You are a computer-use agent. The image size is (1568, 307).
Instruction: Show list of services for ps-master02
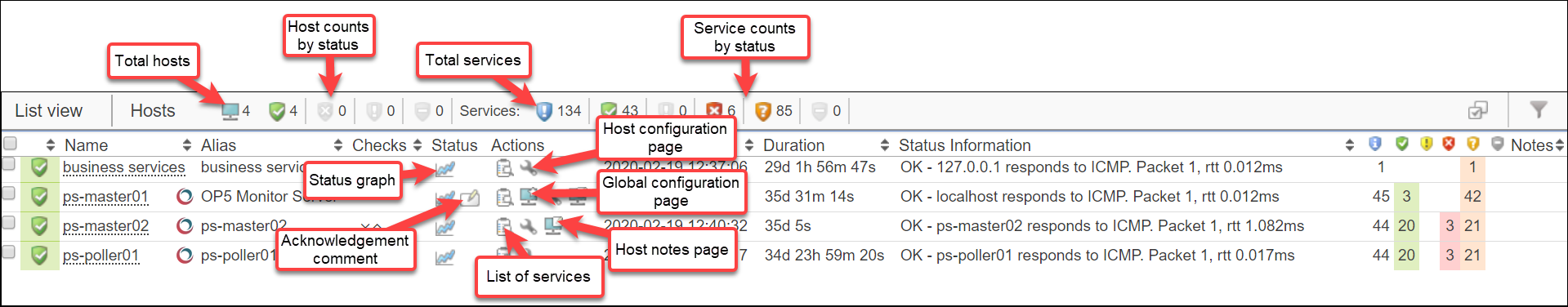point(504,226)
